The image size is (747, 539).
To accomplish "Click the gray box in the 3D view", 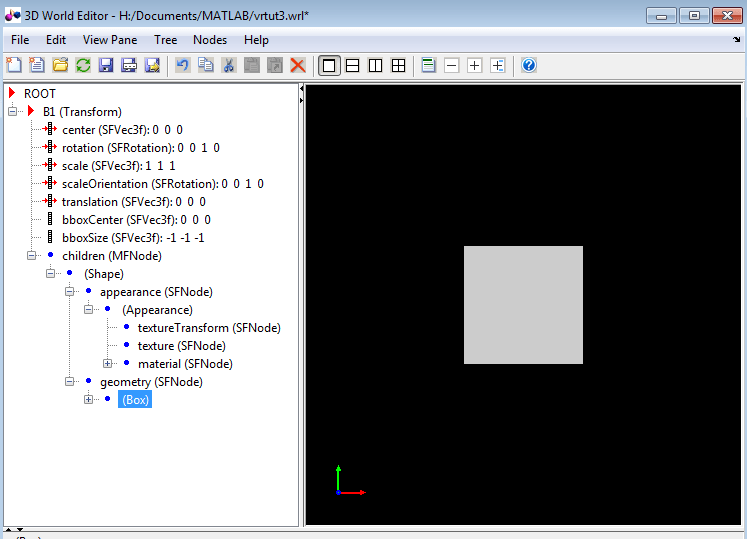I will [523, 305].
